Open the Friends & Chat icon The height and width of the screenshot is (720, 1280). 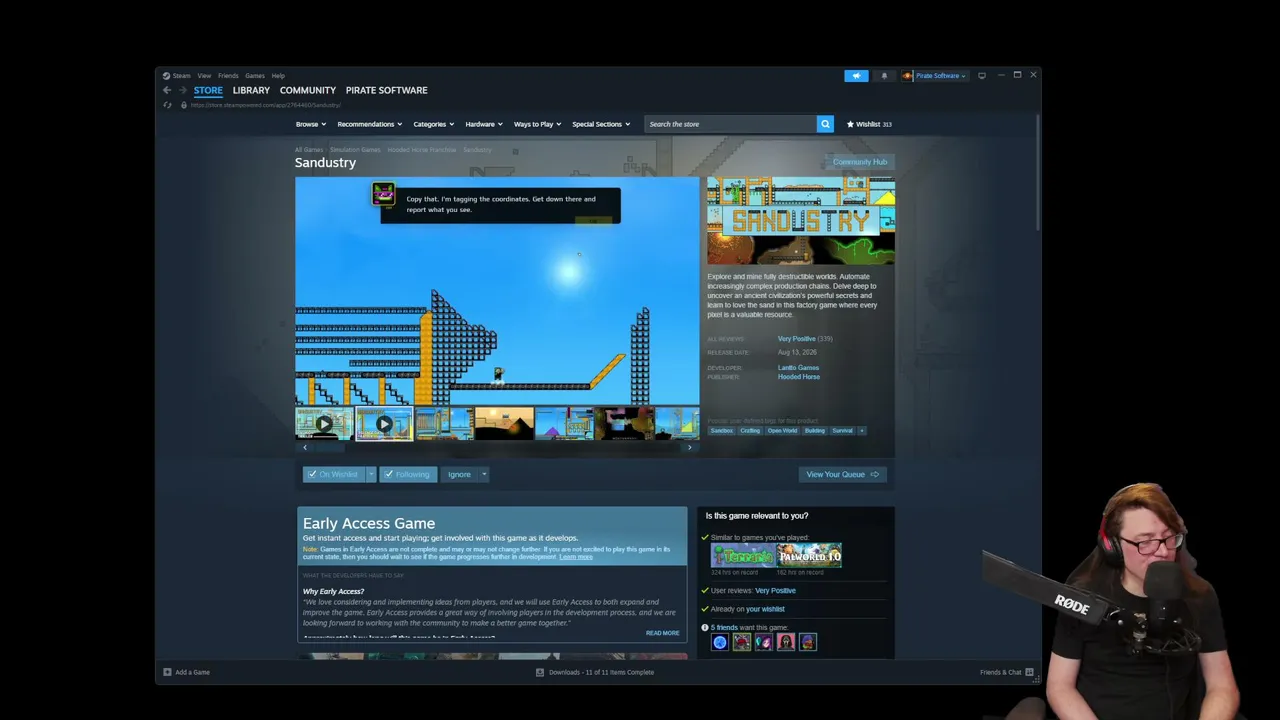[1029, 672]
